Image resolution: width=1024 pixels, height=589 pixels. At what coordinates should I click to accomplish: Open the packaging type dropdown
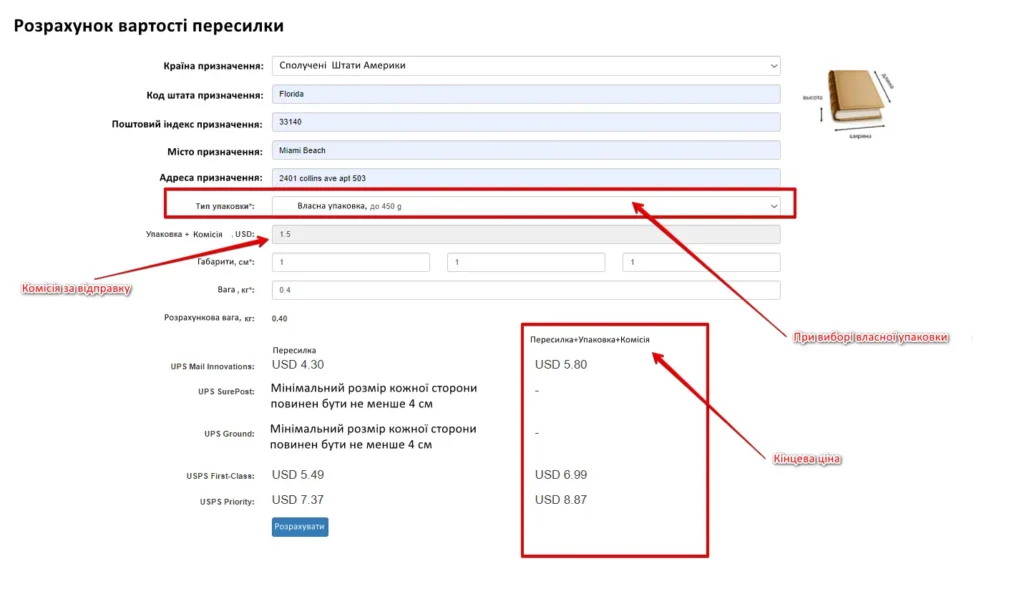[x=526, y=206]
